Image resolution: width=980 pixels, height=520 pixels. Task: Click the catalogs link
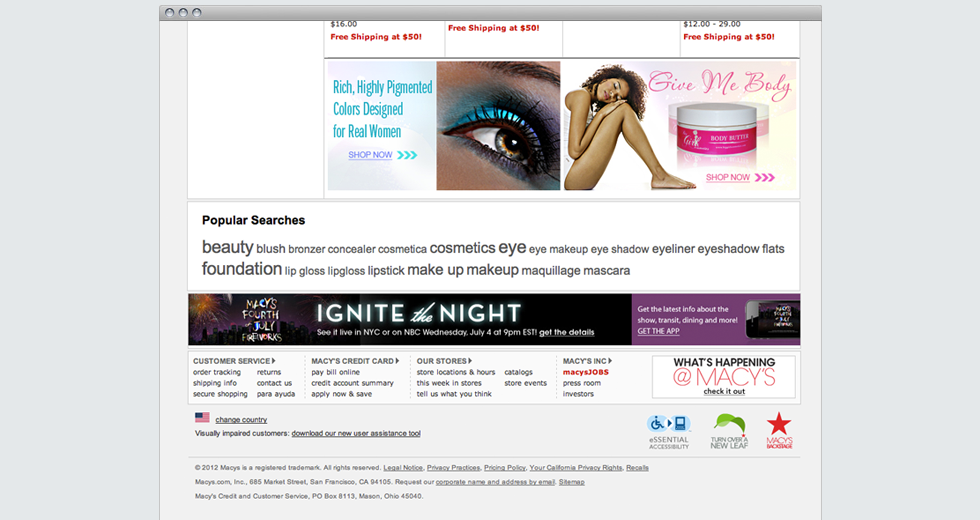pos(519,372)
